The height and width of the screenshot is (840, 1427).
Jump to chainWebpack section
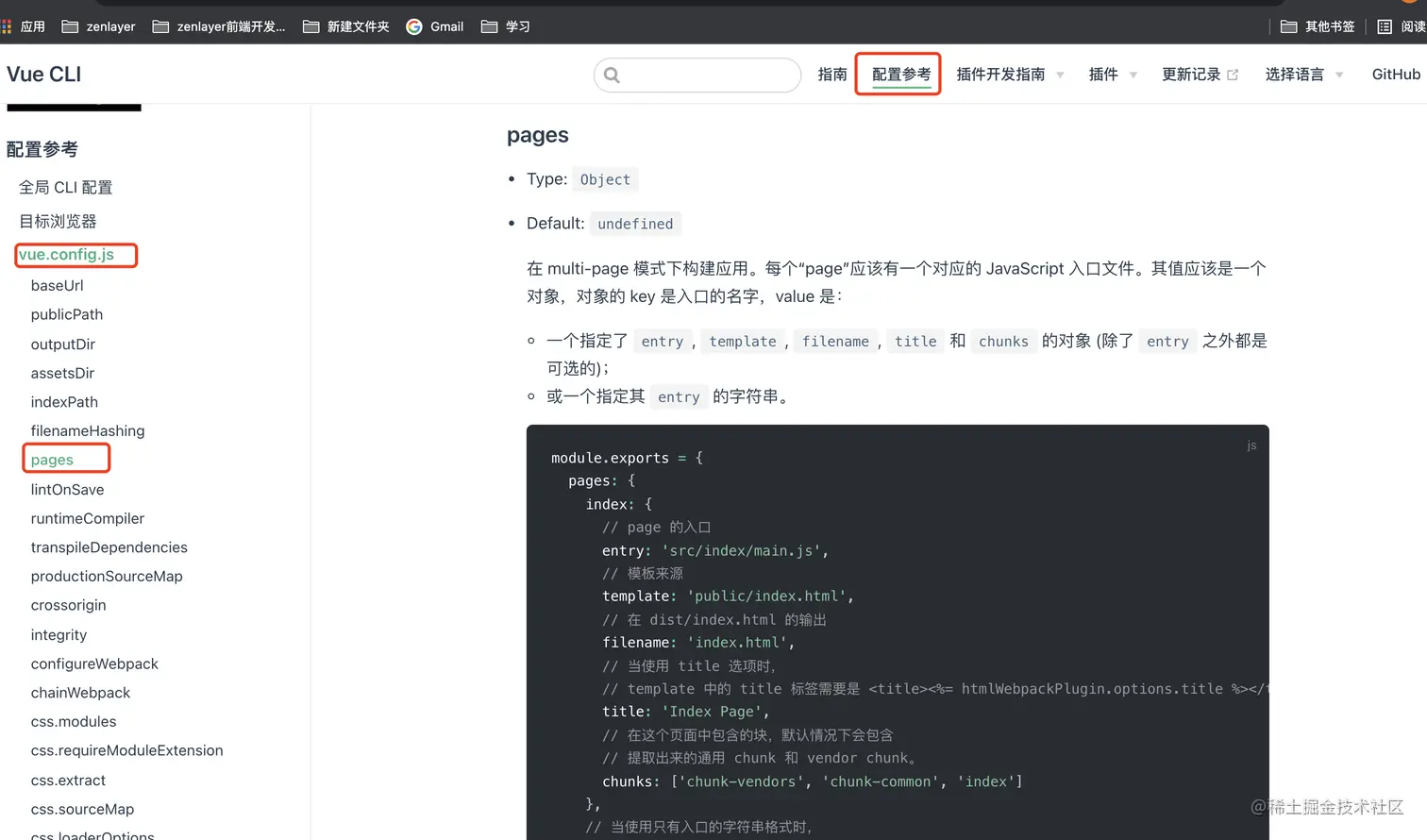point(80,693)
